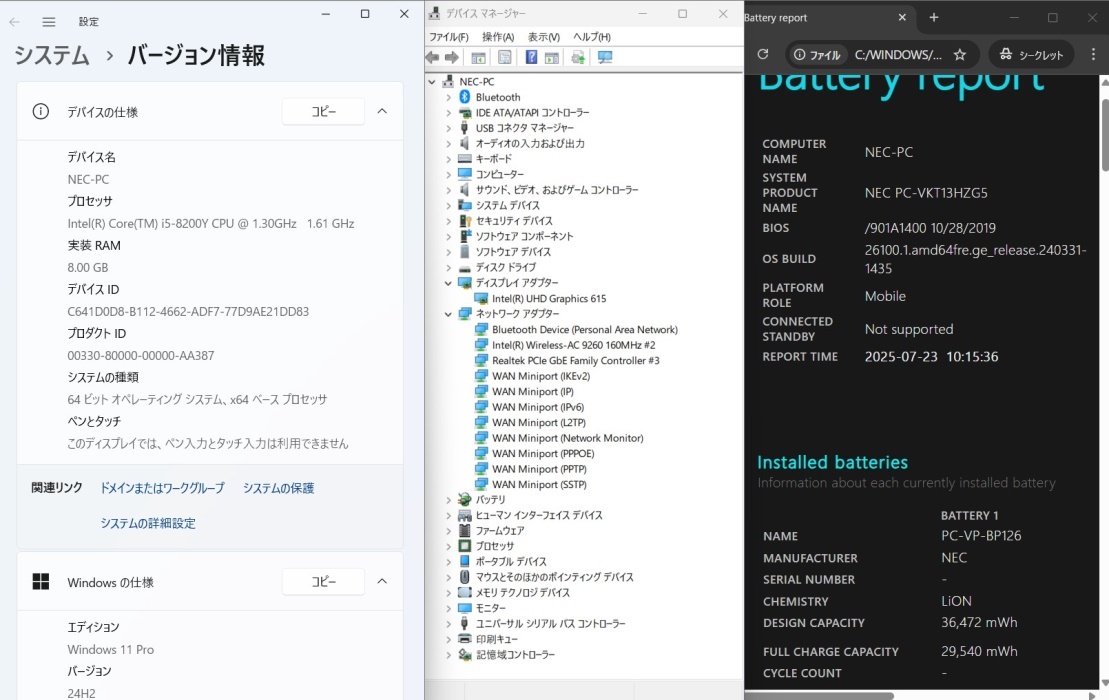This screenshot has height=700, width=1109.
Task: Click the Installed batteries heading
Action: click(832, 462)
